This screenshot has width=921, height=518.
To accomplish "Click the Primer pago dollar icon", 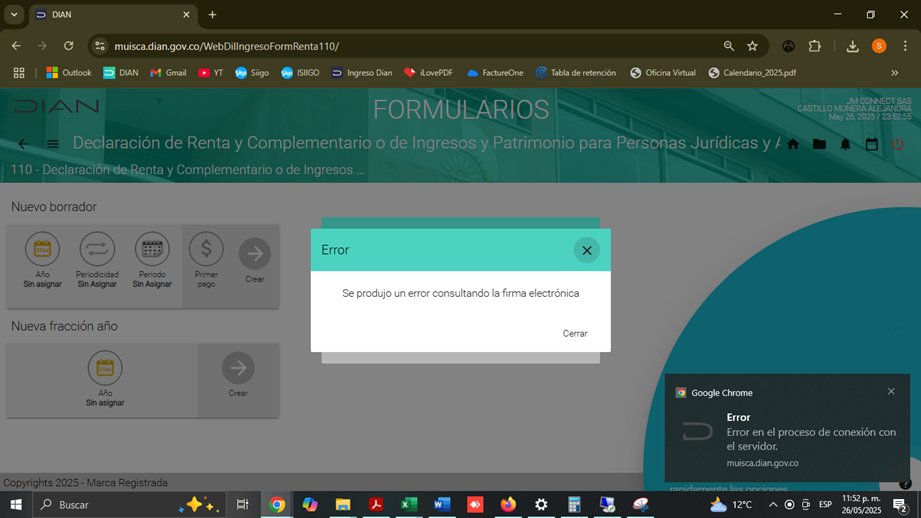I will point(206,248).
